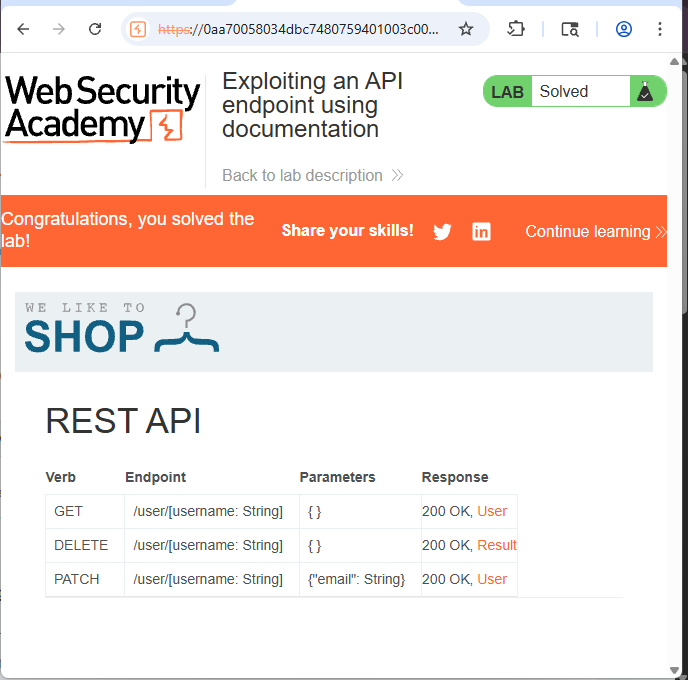
Task: Share on Twitter via the bird icon
Action: click(442, 231)
